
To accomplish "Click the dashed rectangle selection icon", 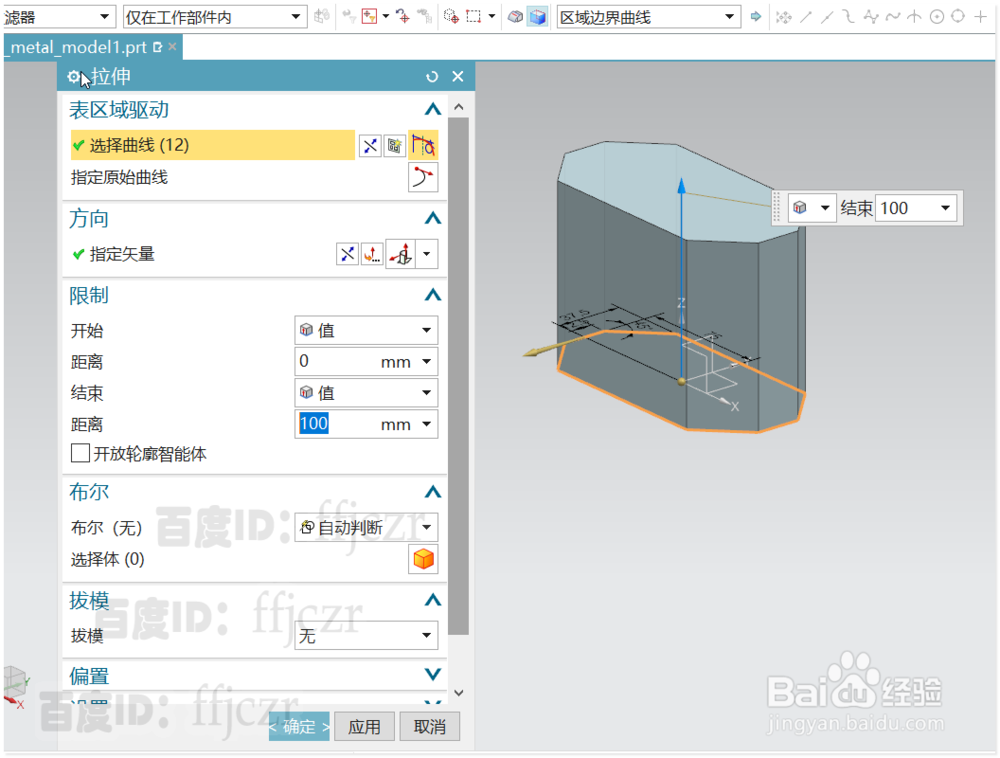I will click(x=474, y=17).
